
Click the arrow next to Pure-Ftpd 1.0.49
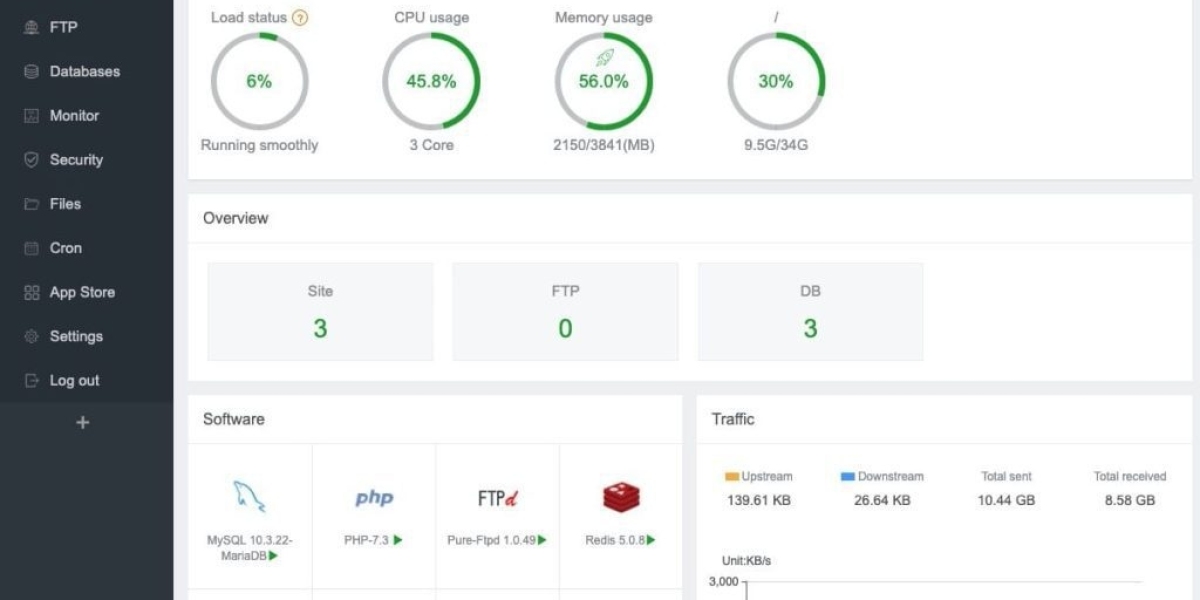click(542, 540)
